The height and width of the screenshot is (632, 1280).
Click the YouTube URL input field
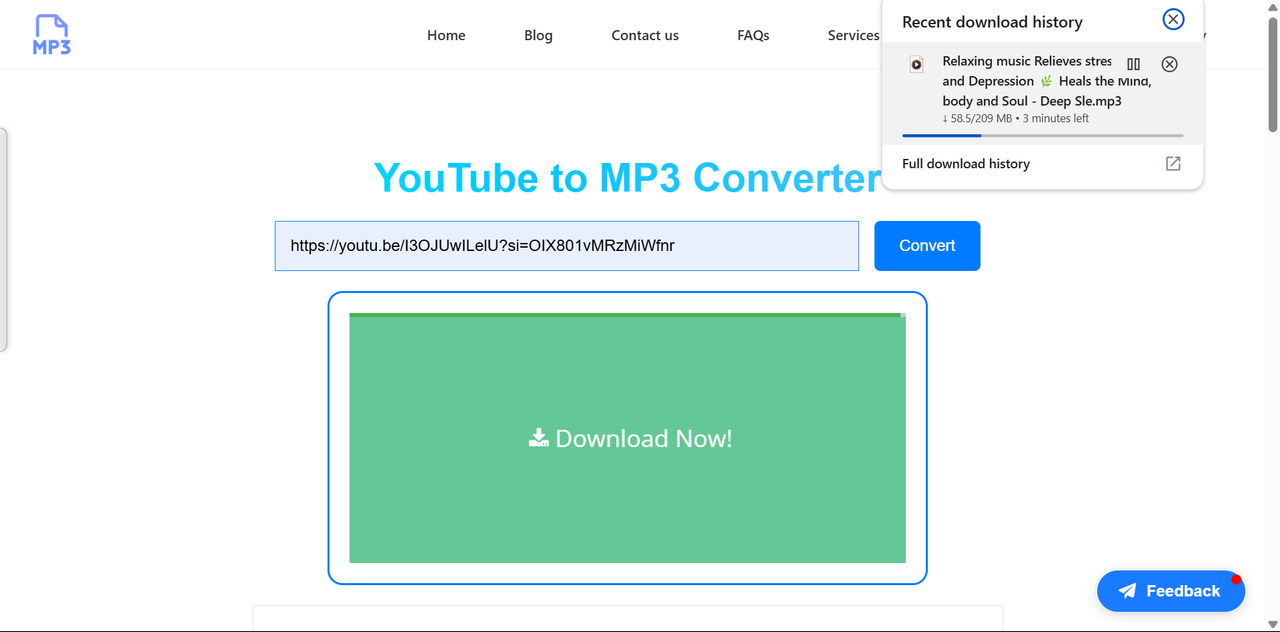click(567, 246)
